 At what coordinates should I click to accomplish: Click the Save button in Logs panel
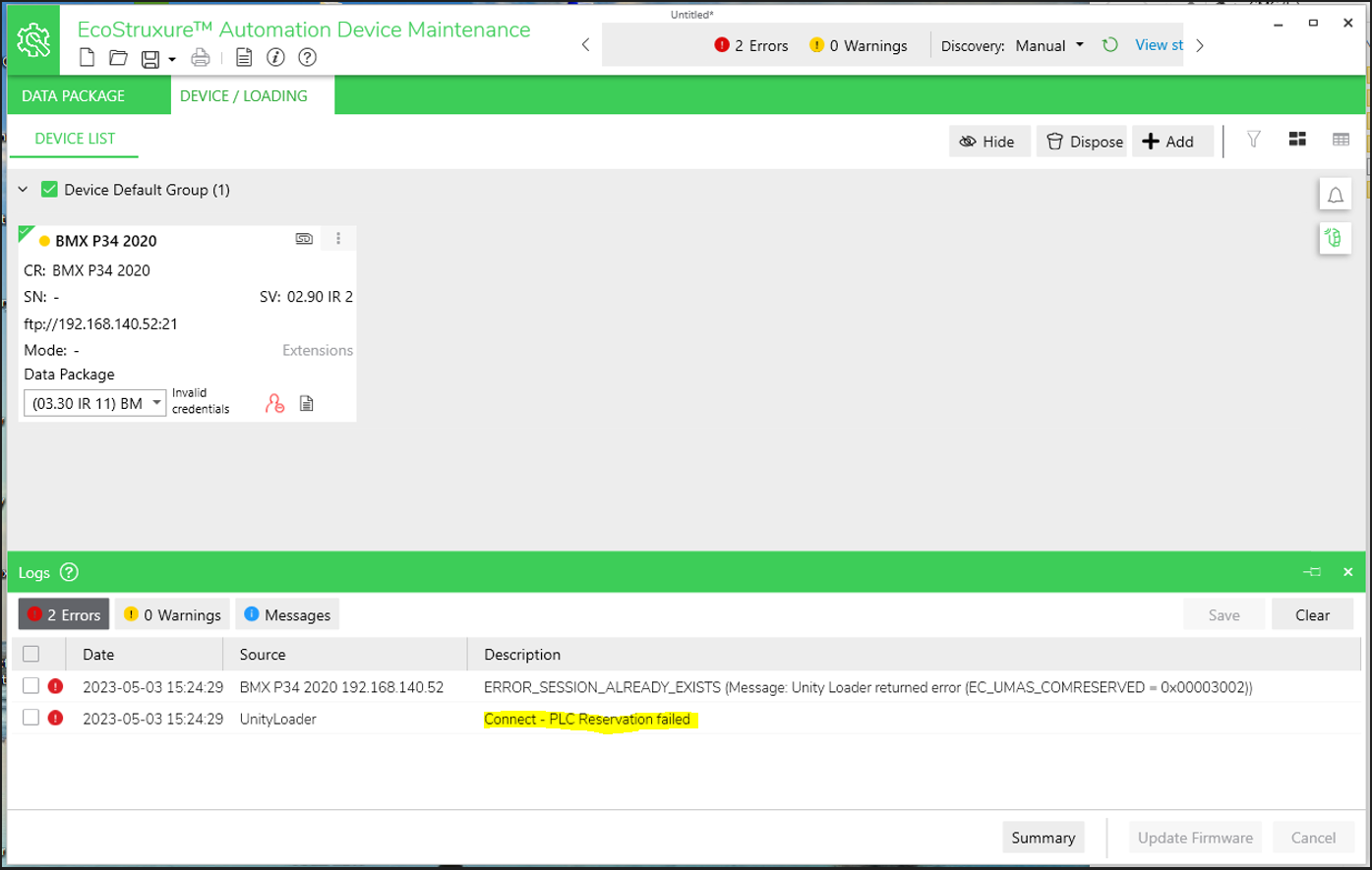pos(1223,614)
